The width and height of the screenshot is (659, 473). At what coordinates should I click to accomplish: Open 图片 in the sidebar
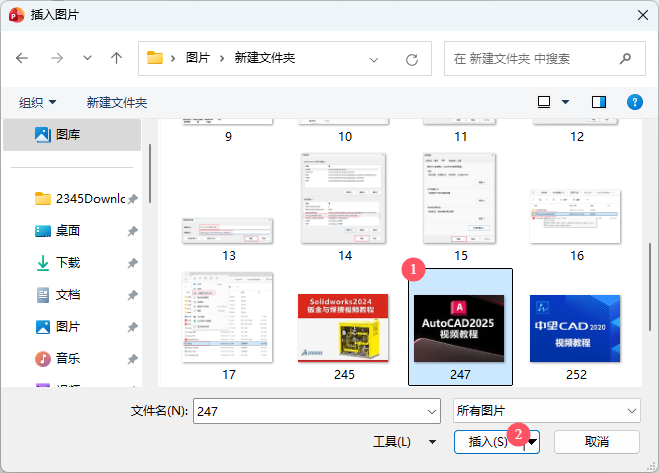click(58, 327)
